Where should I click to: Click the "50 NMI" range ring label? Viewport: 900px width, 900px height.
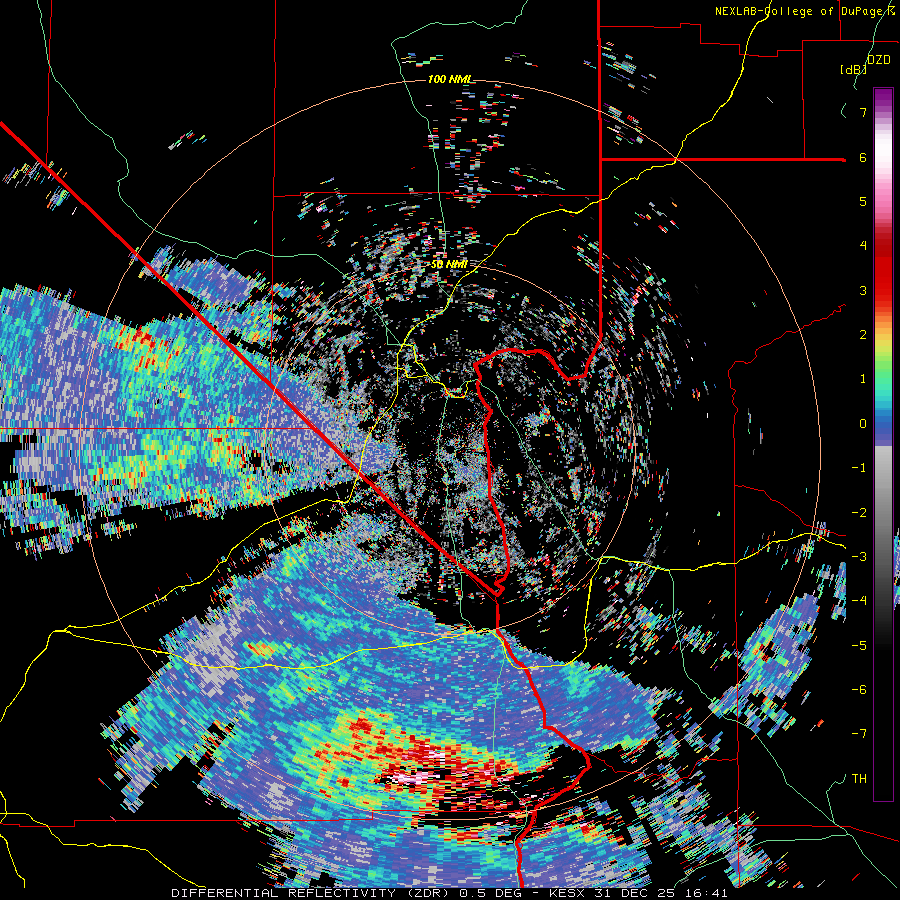point(449,265)
